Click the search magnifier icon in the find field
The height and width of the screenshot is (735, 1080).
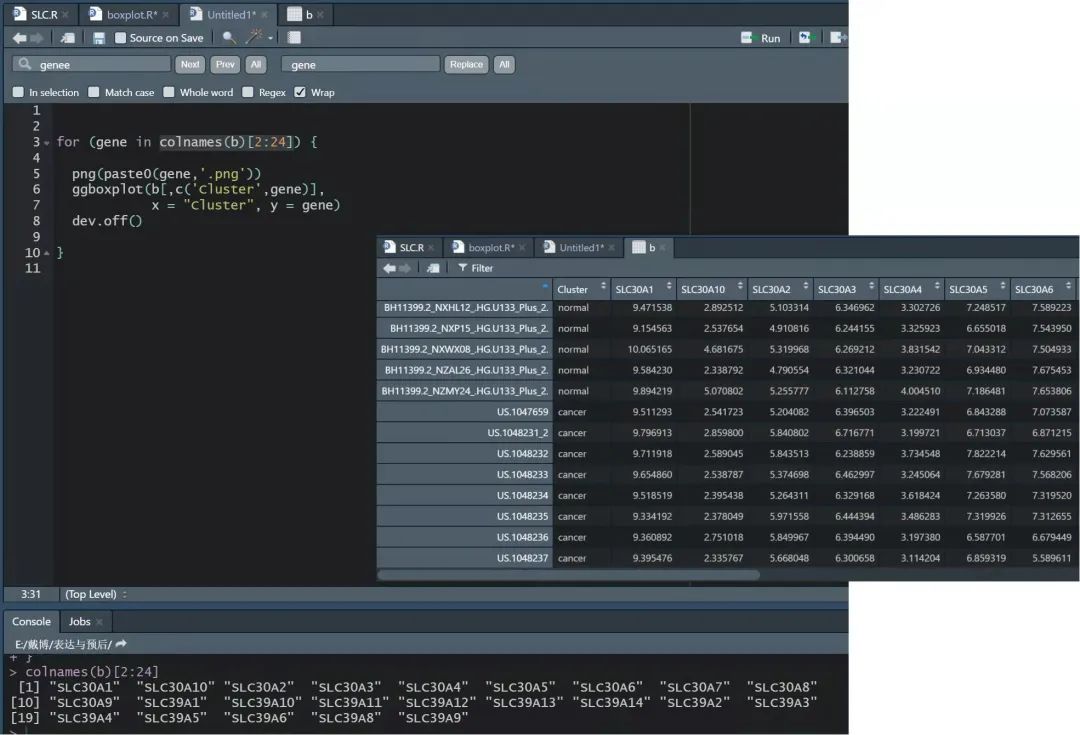click(x=25, y=63)
